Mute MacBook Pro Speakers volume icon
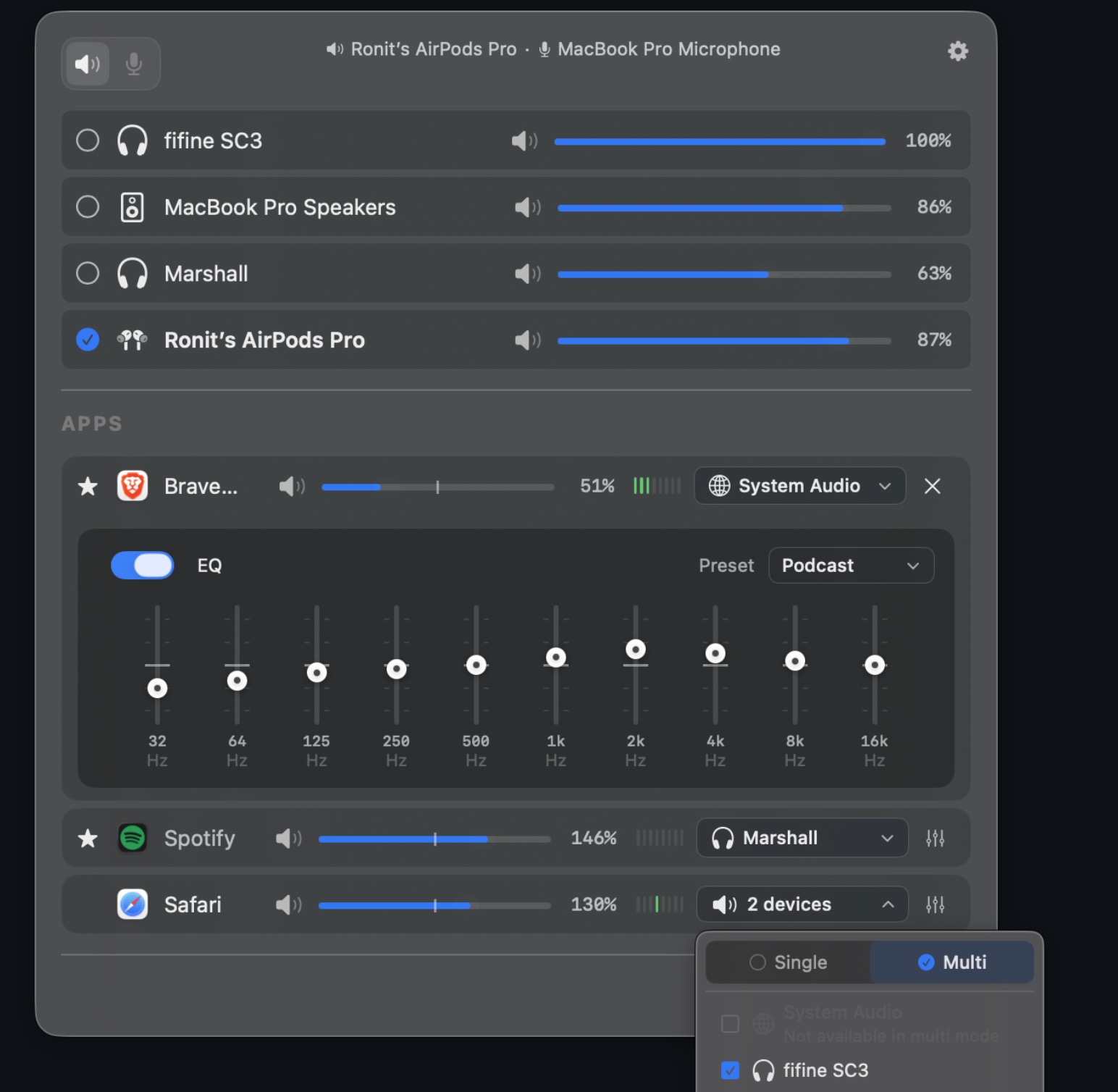The height and width of the screenshot is (1092, 1118). tap(527, 207)
